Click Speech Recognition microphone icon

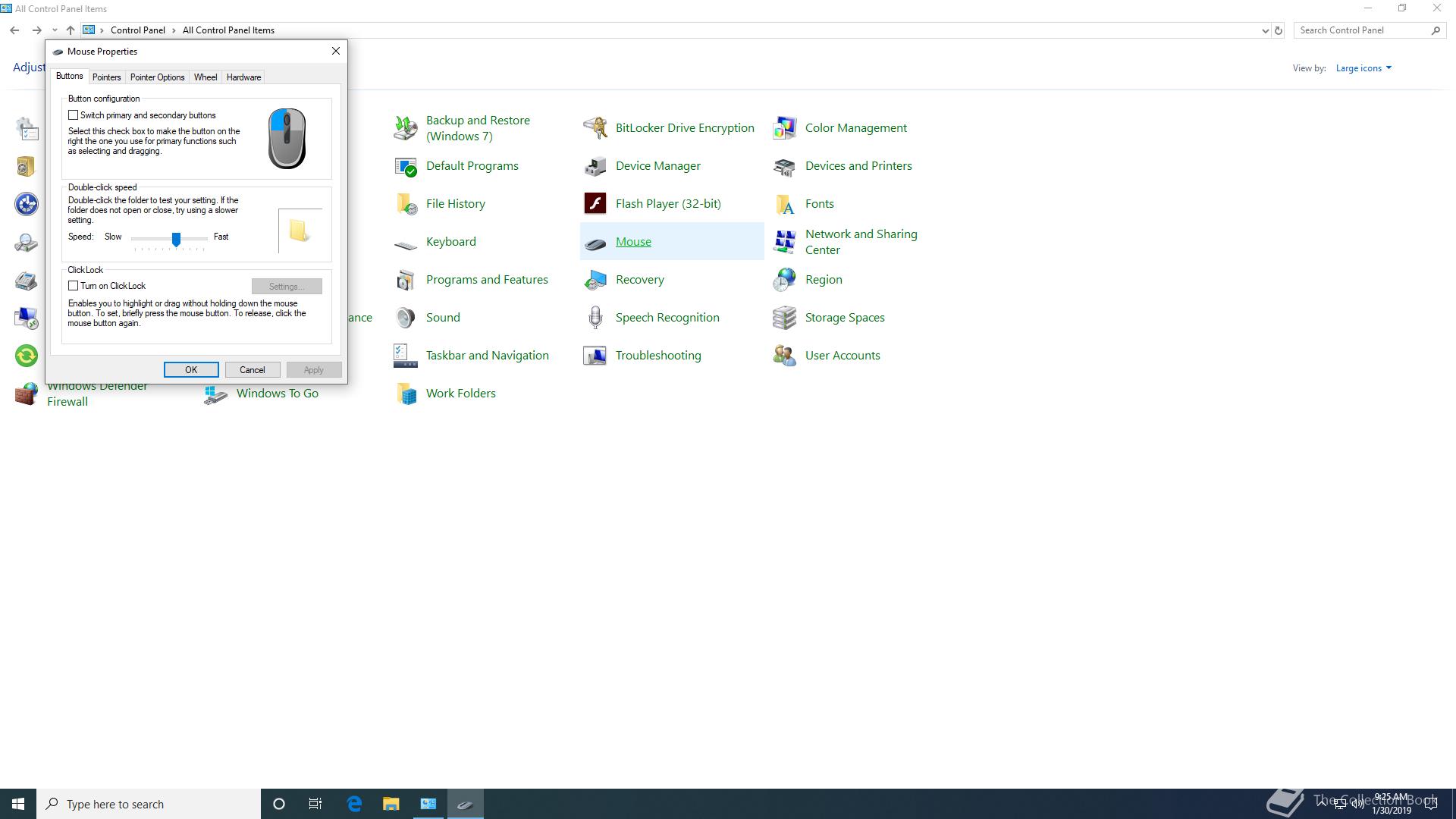click(x=595, y=318)
